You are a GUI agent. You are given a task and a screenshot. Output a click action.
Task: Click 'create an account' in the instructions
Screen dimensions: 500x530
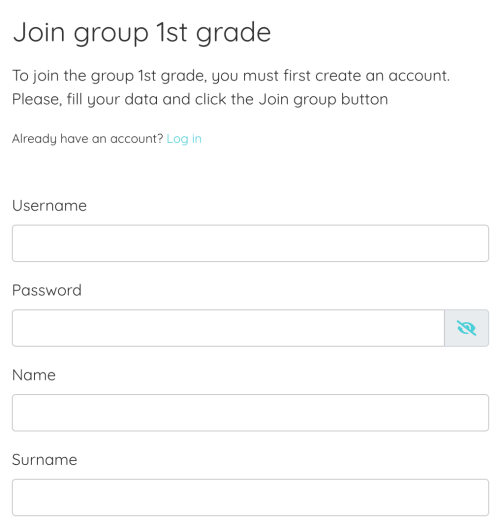pyautogui.click(x=382, y=76)
